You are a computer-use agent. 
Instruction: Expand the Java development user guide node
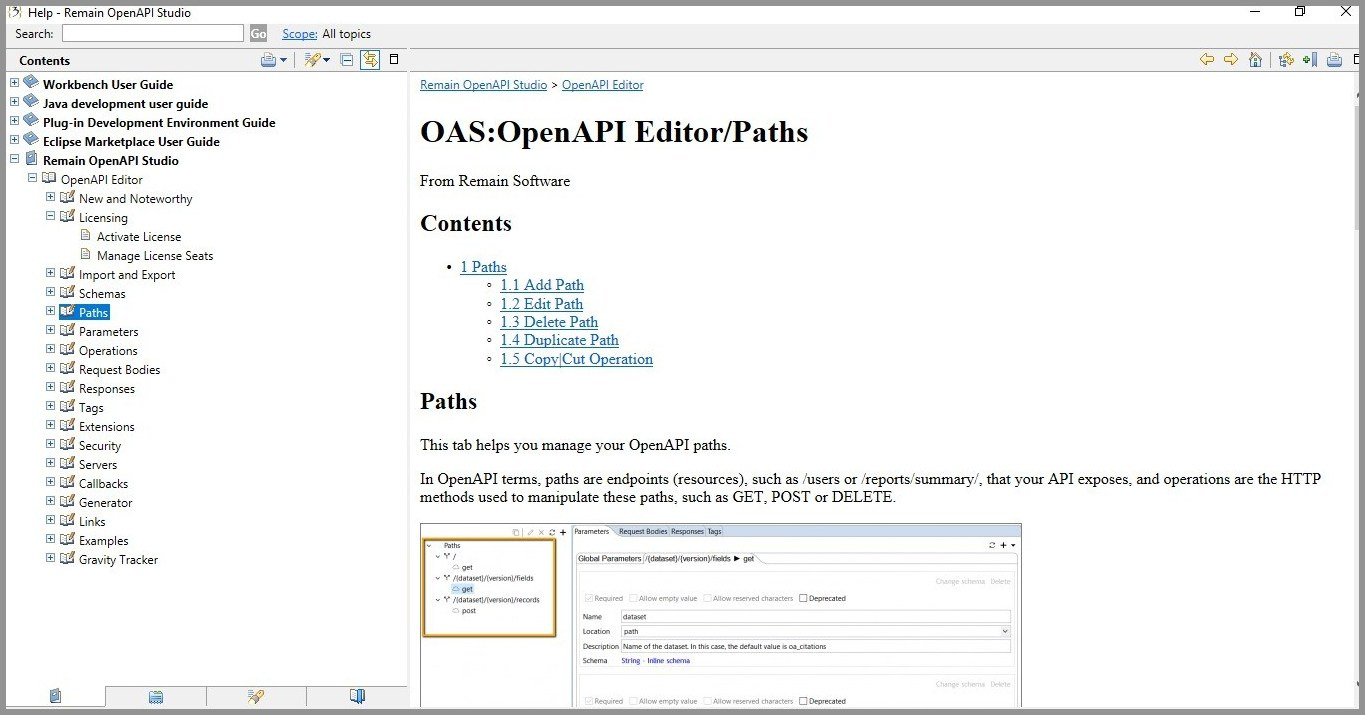coord(15,103)
